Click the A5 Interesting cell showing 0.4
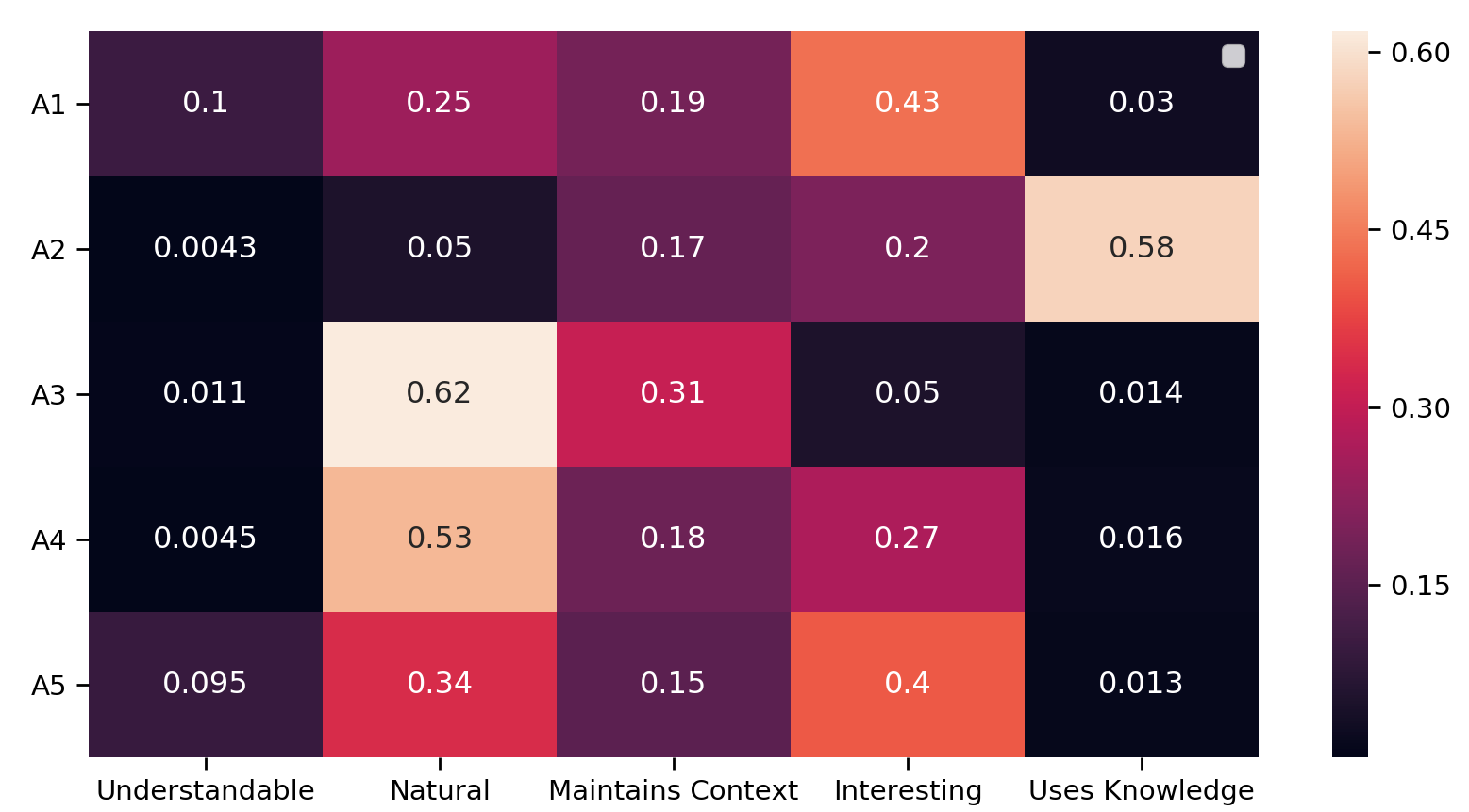Image resolution: width=1469 pixels, height=812 pixels. pyautogui.click(x=907, y=684)
